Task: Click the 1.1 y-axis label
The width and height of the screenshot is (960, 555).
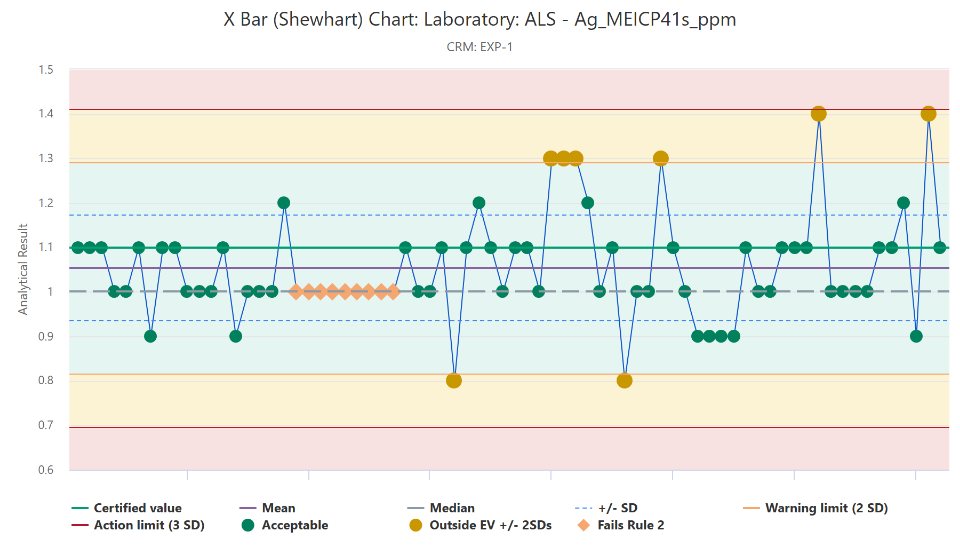Action: 46,247
